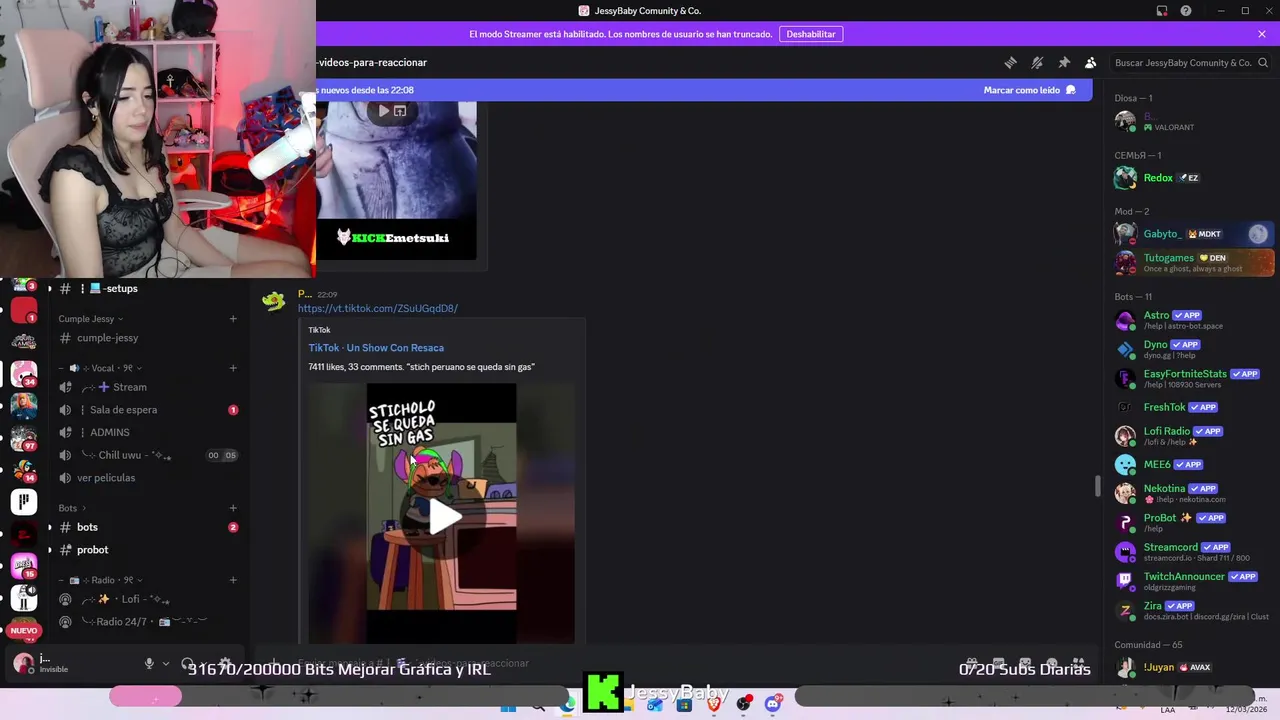This screenshot has height=720, width=1280.
Task: Open the TwitchAnnouncer bot profile
Action: click(x=1193, y=581)
